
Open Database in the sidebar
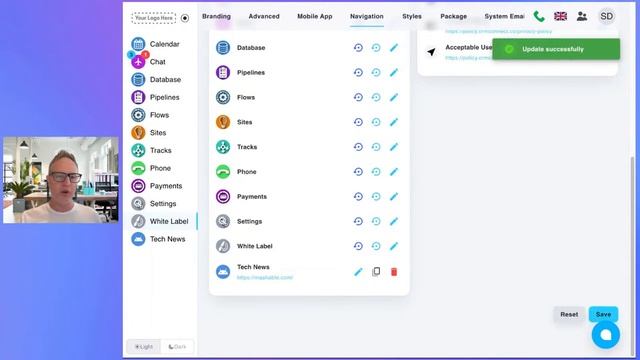point(156,80)
